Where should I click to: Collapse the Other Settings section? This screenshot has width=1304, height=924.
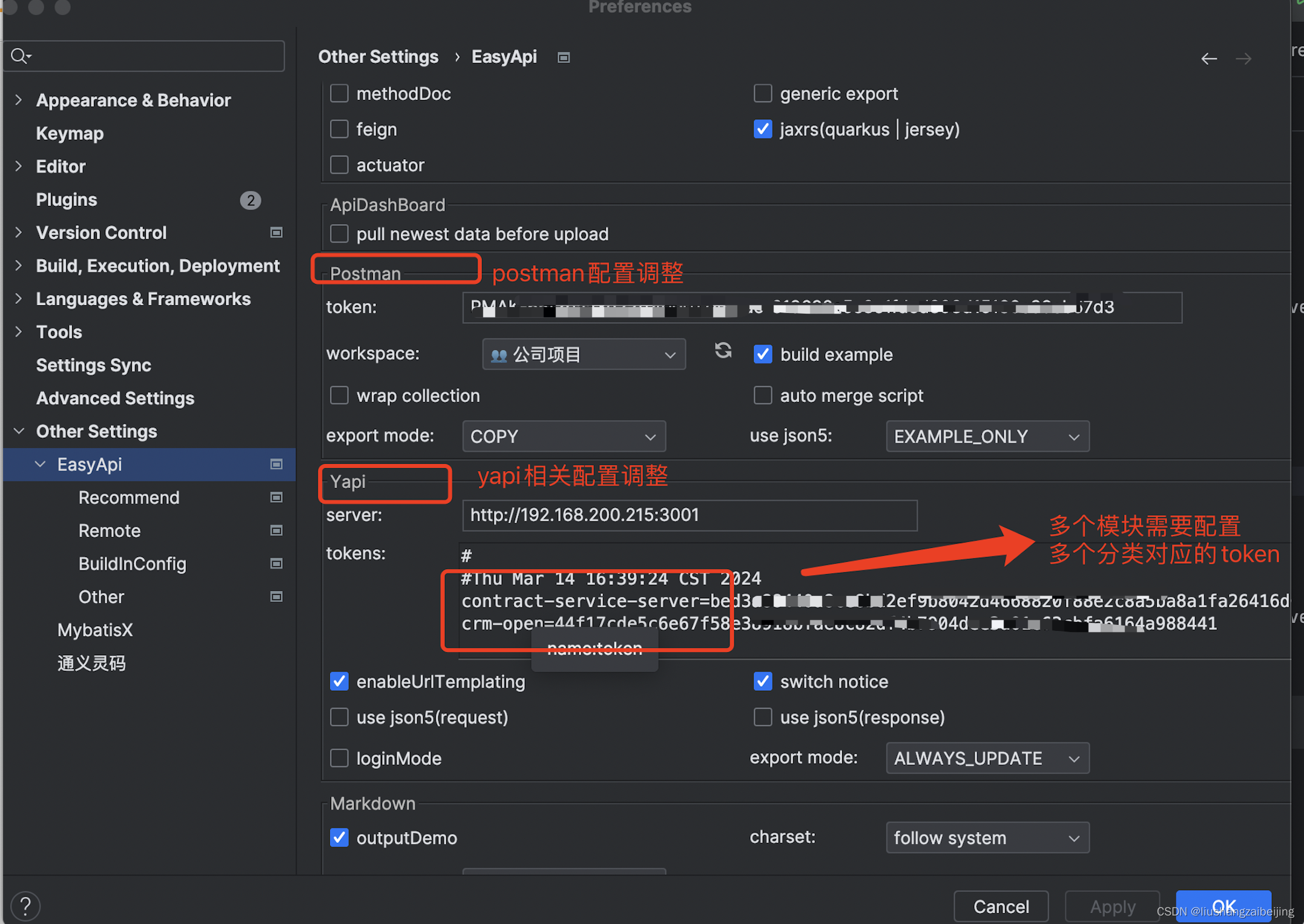19,431
